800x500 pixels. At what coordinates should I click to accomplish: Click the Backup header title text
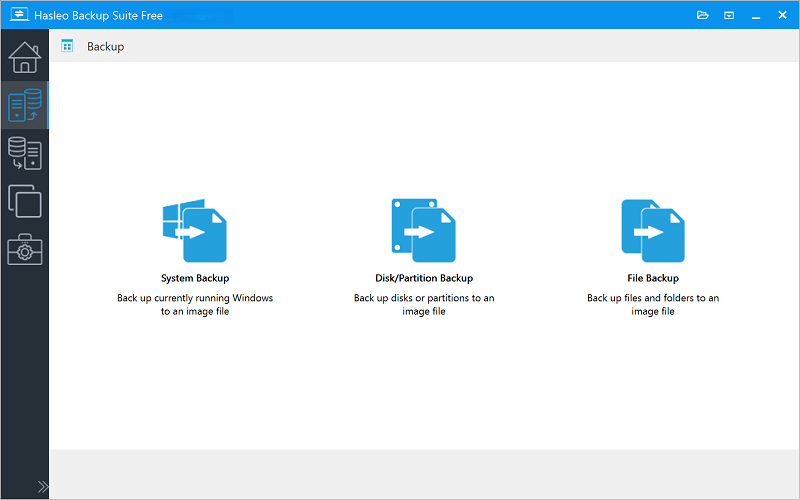106,46
